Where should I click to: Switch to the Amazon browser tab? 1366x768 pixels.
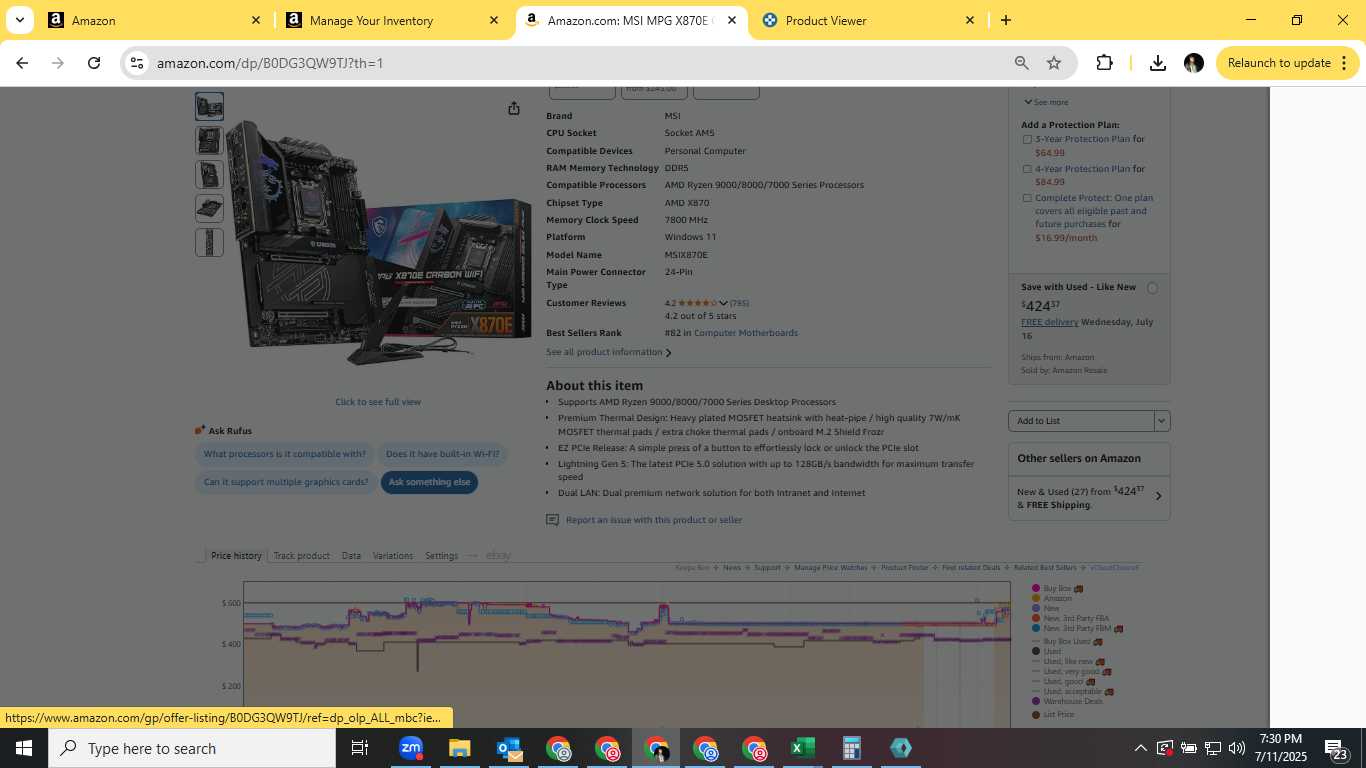(155, 20)
